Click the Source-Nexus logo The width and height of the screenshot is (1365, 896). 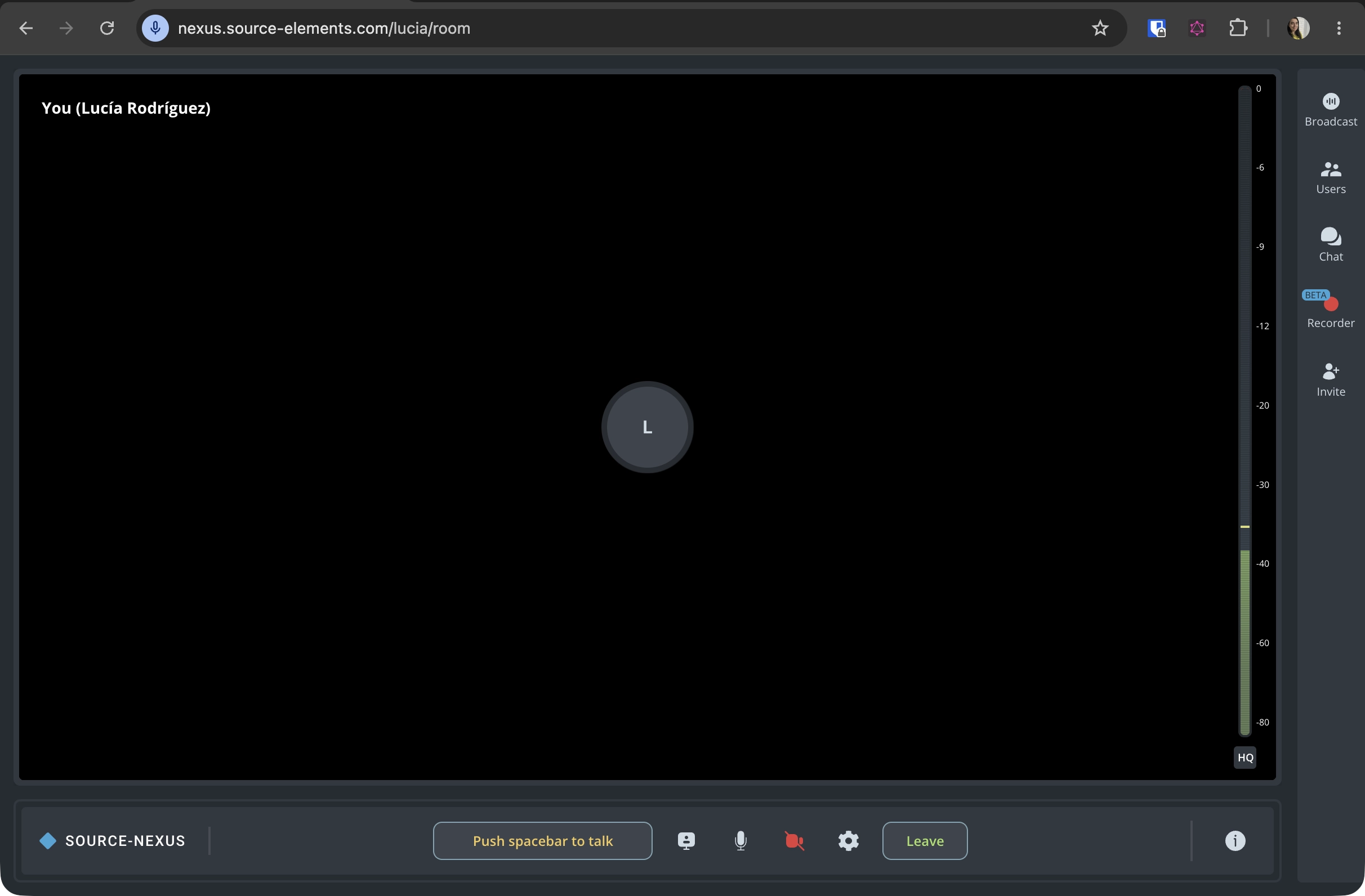point(113,841)
